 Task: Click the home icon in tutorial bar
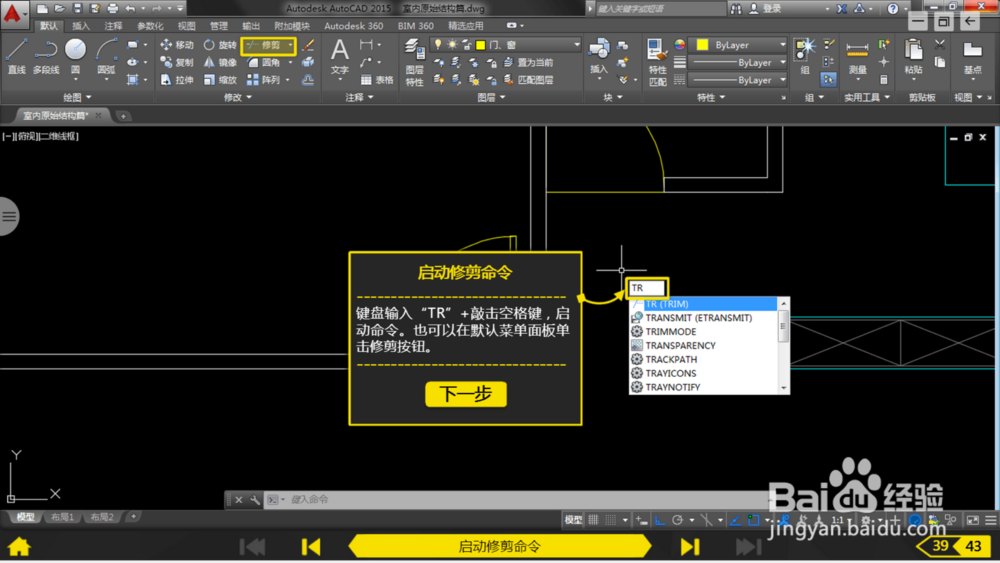[19, 546]
